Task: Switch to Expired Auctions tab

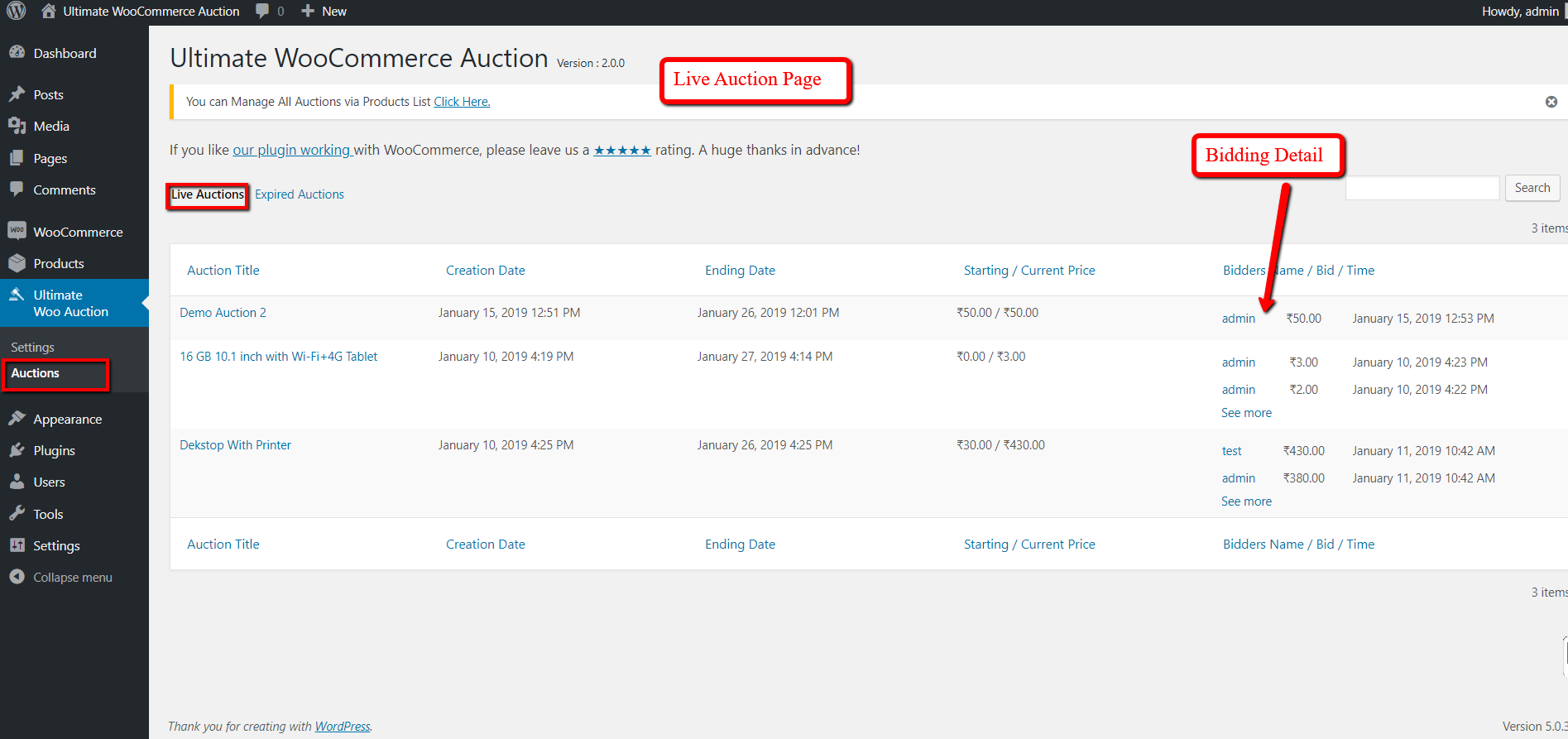Action: click(299, 194)
